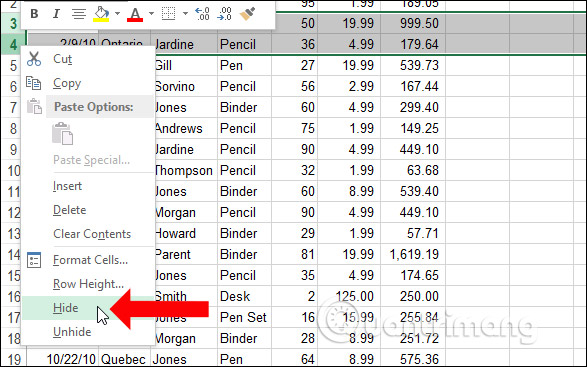Screen dimensions: 587x367
Task: Click the Howard name cell
Action: [x=184, y=234]
